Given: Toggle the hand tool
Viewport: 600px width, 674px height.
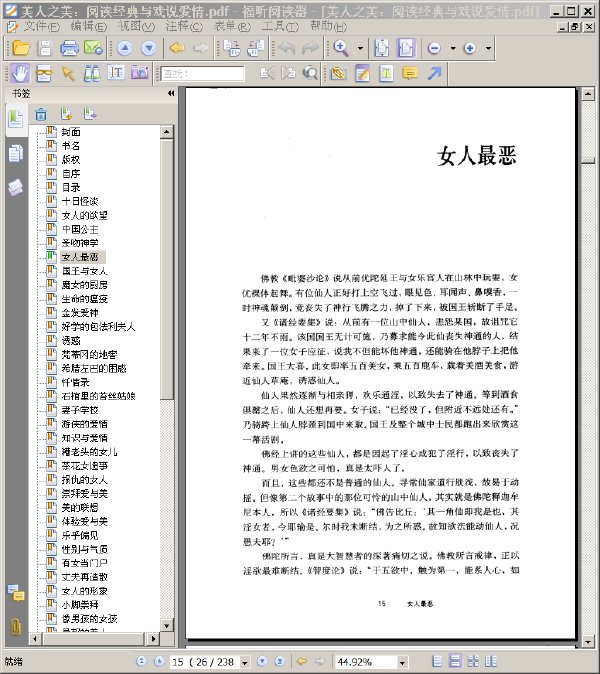Looking at the screenshot, I should click(x=20, y=73).
